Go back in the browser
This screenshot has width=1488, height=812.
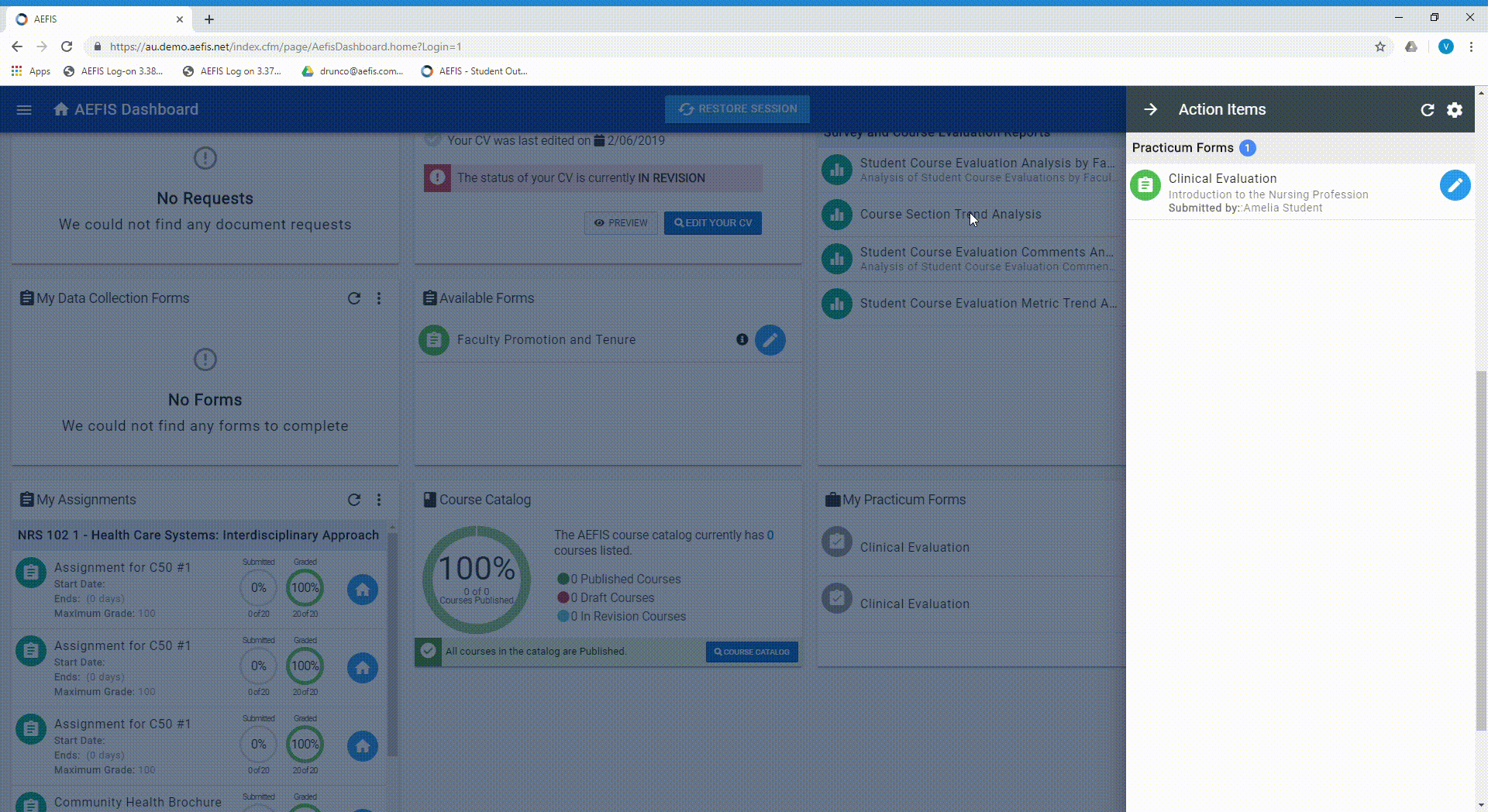[x=17, y=46]
